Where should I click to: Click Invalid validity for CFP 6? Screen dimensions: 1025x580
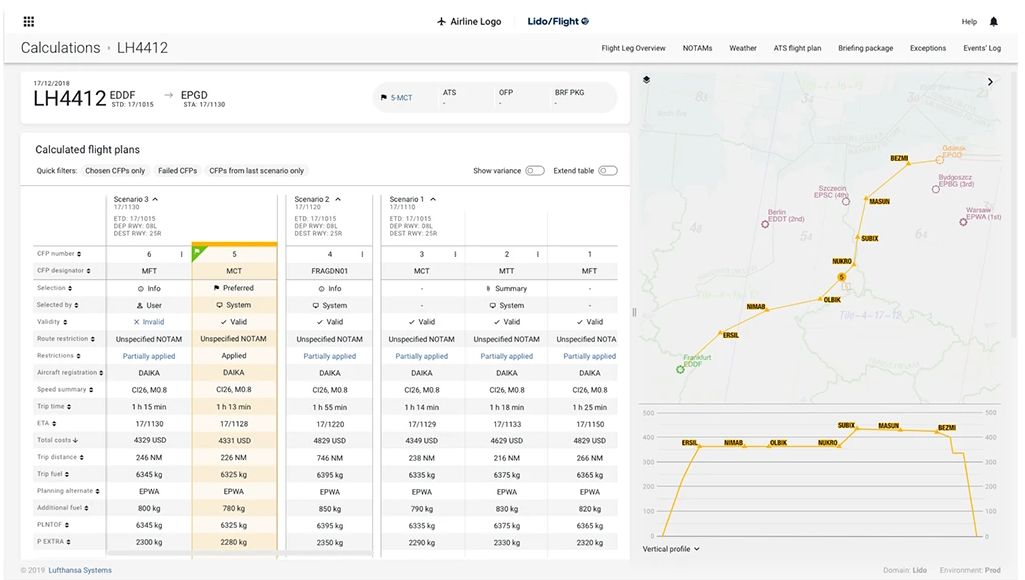click(x=149, y=322)
